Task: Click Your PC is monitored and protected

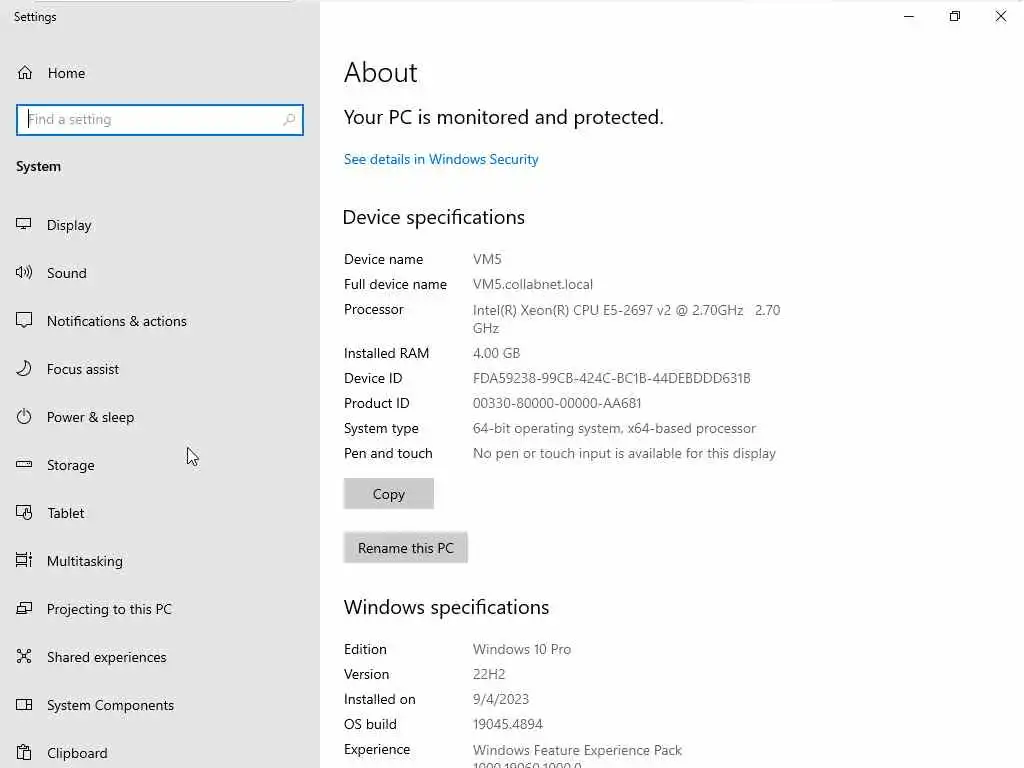Action: pos(504,117)
